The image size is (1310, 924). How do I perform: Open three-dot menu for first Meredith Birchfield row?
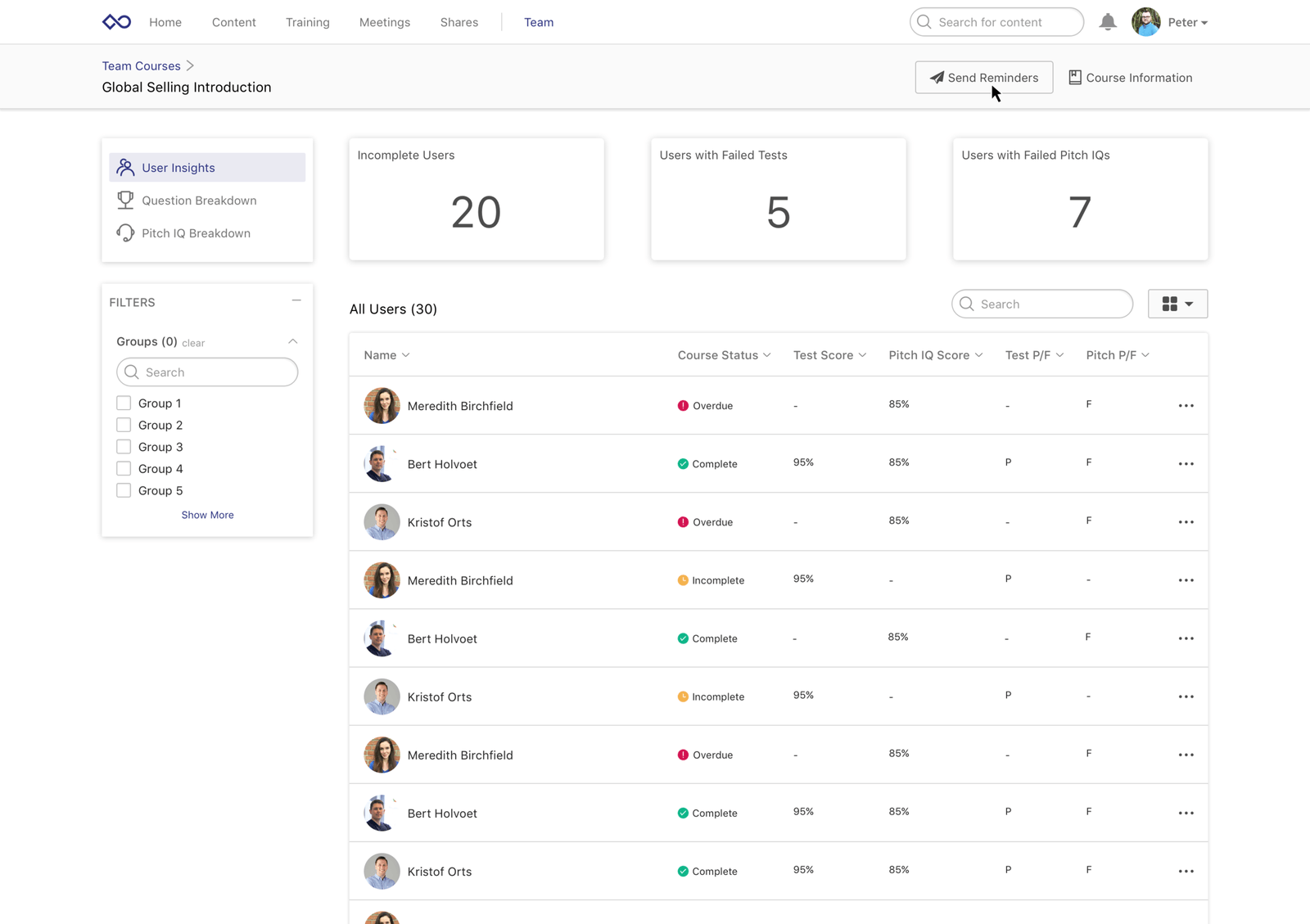point(1186,406)
